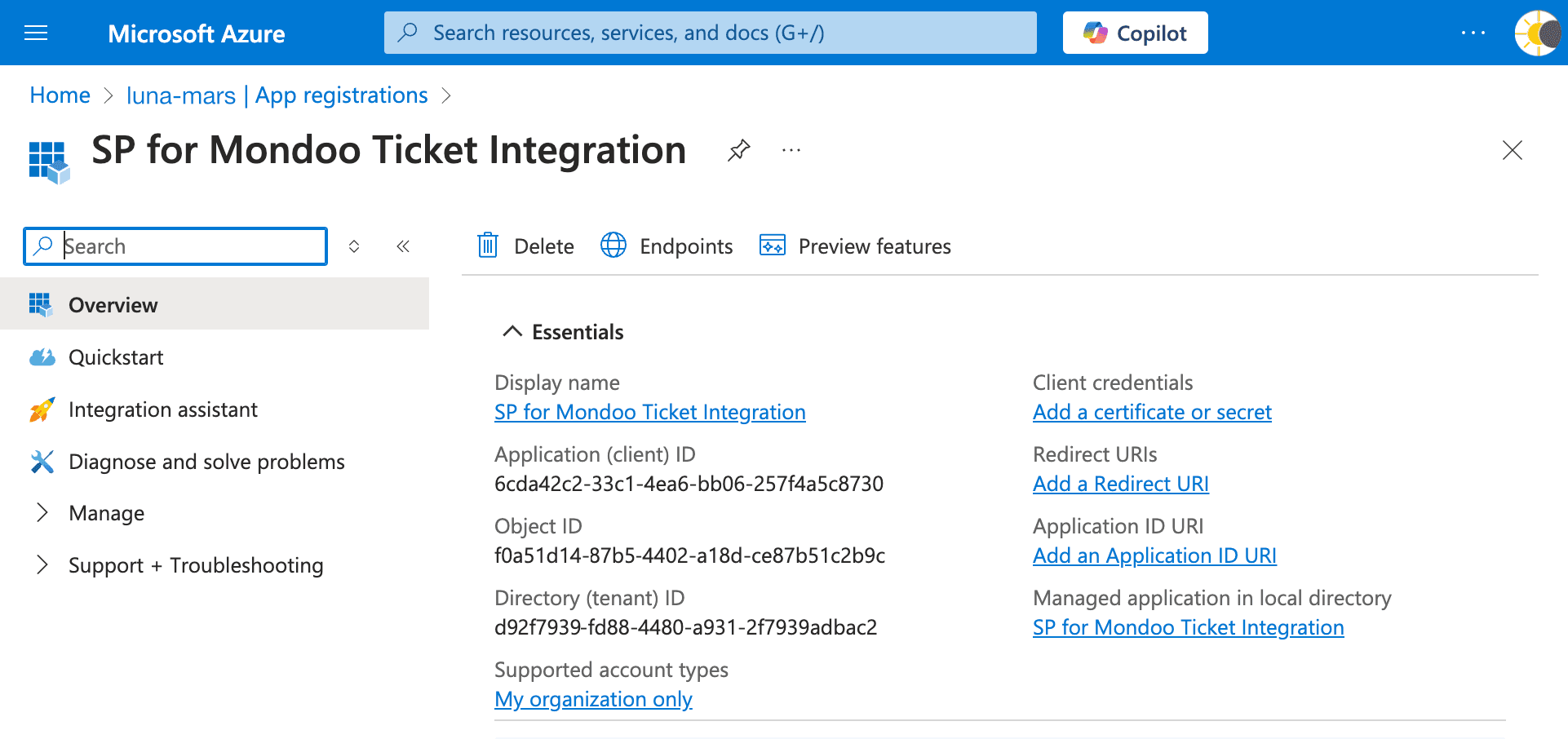Select Overview in the sidebar
Image resolution: width=1568 pixels, height=739 pixels.
click(113, 304)
